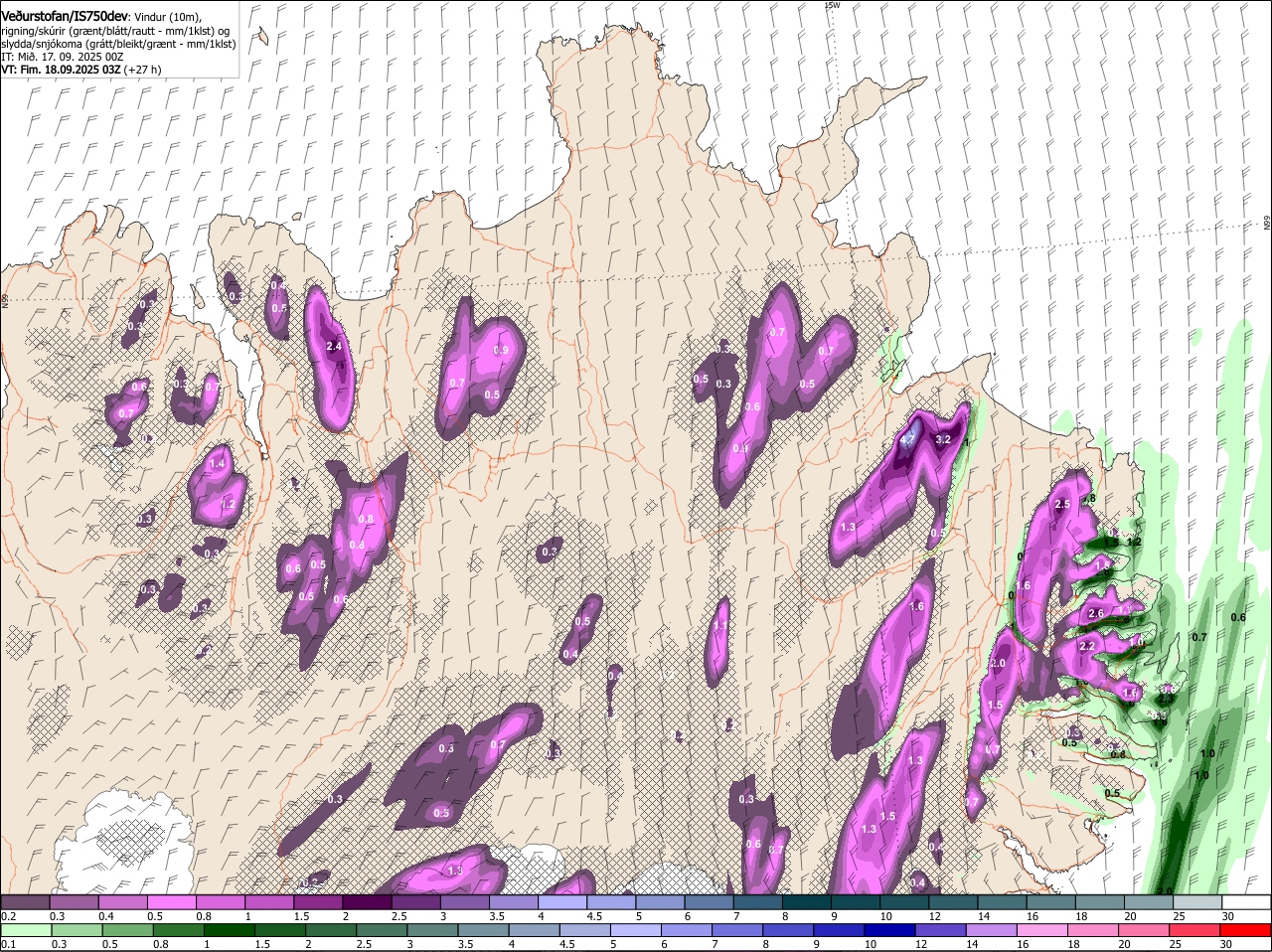Image resolution: width=1272 pixels, height=952 pixels.
Task: Click the 3.2 precipitation value on the map
Action: click(x=944, y=439)
